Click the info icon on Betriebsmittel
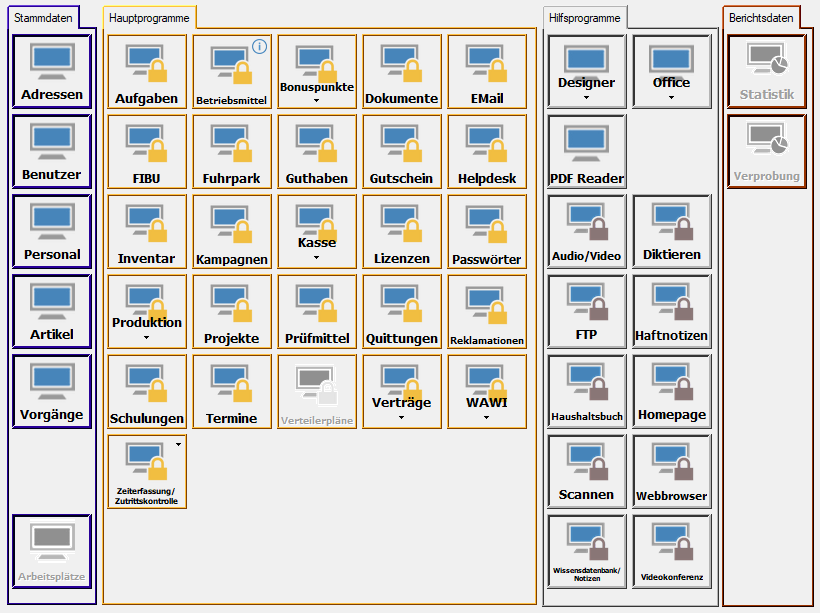Screen dimensions: 820x613 pyautogui.click(x=260, y=47)
